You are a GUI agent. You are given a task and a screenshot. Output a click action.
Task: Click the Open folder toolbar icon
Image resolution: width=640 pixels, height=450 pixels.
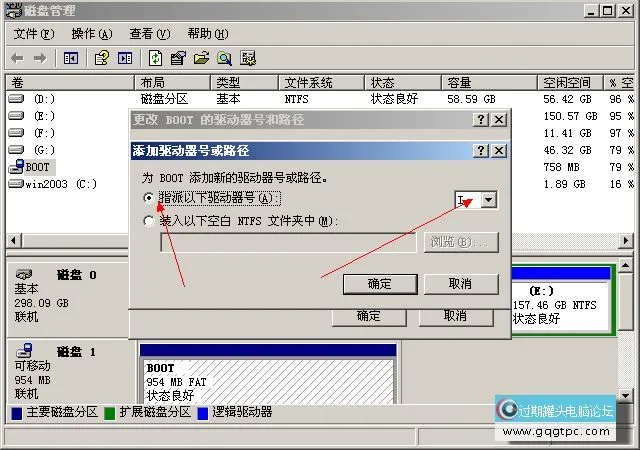(201, 58)
